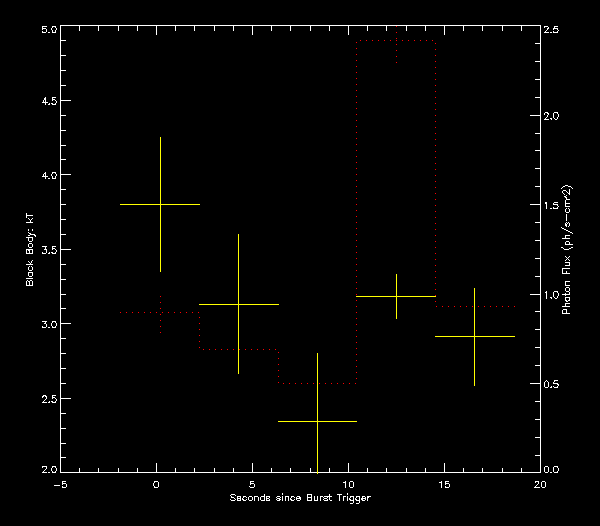
Task: Click the "2.5" tick label on right axis
Action: (x=551, y=30)
